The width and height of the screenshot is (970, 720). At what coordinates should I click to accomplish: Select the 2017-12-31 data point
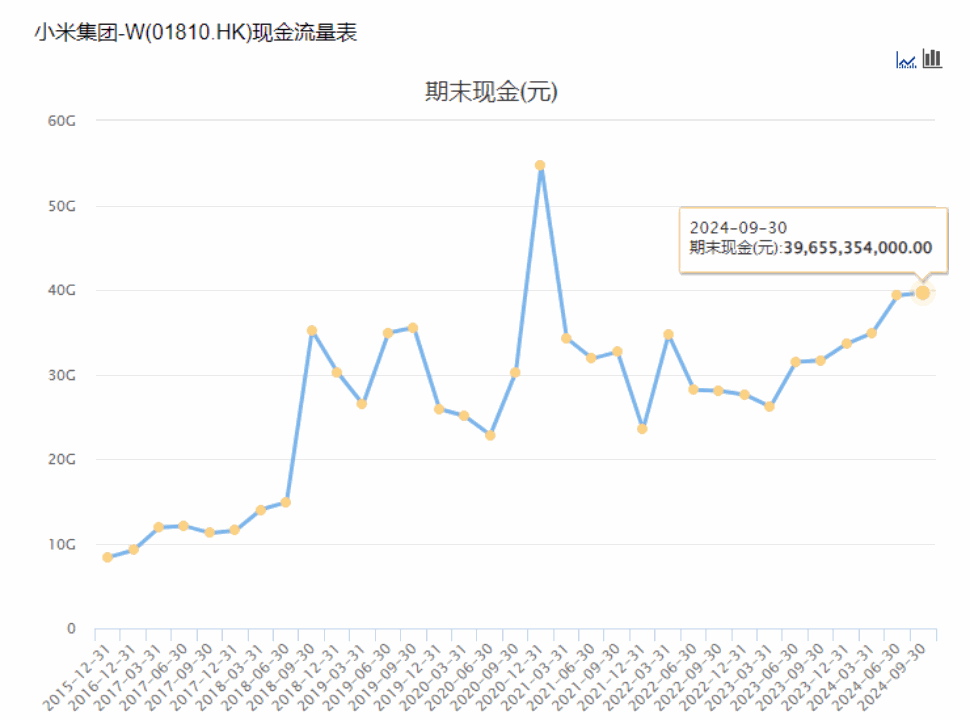coord(234,530)
